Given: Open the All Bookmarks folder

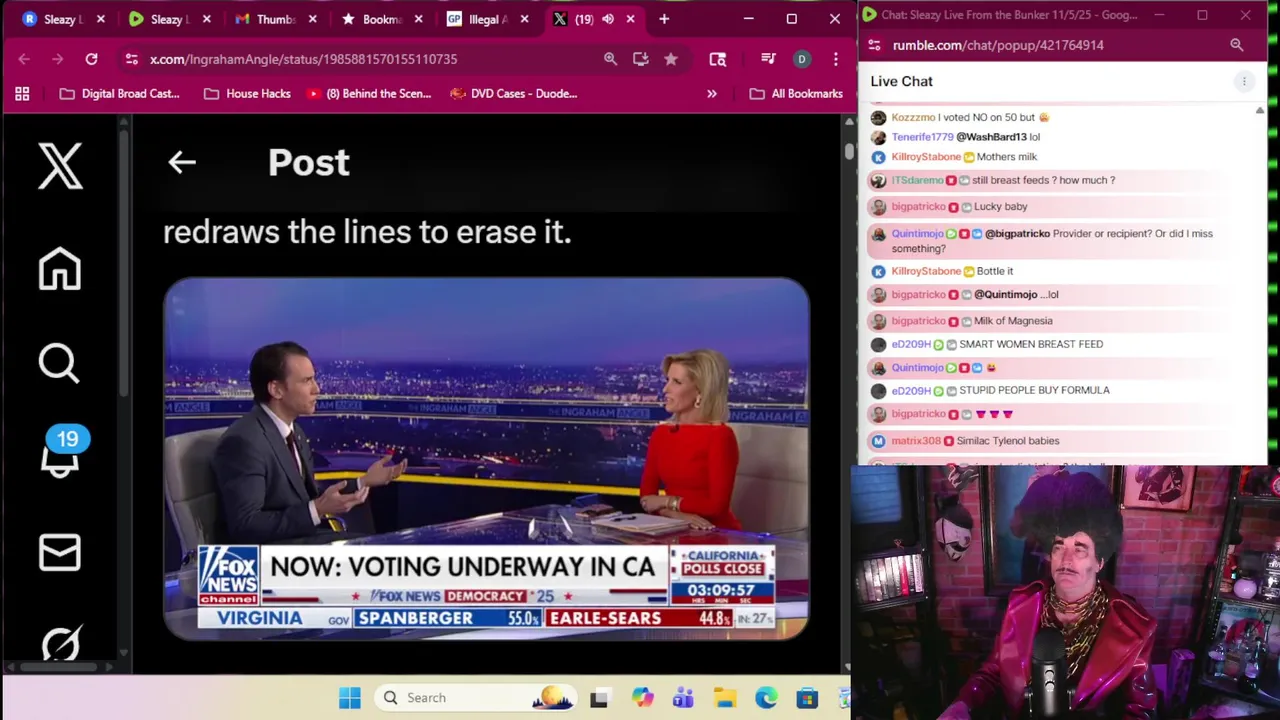Looking at the screenshot, I should click(x=796, y=94).
